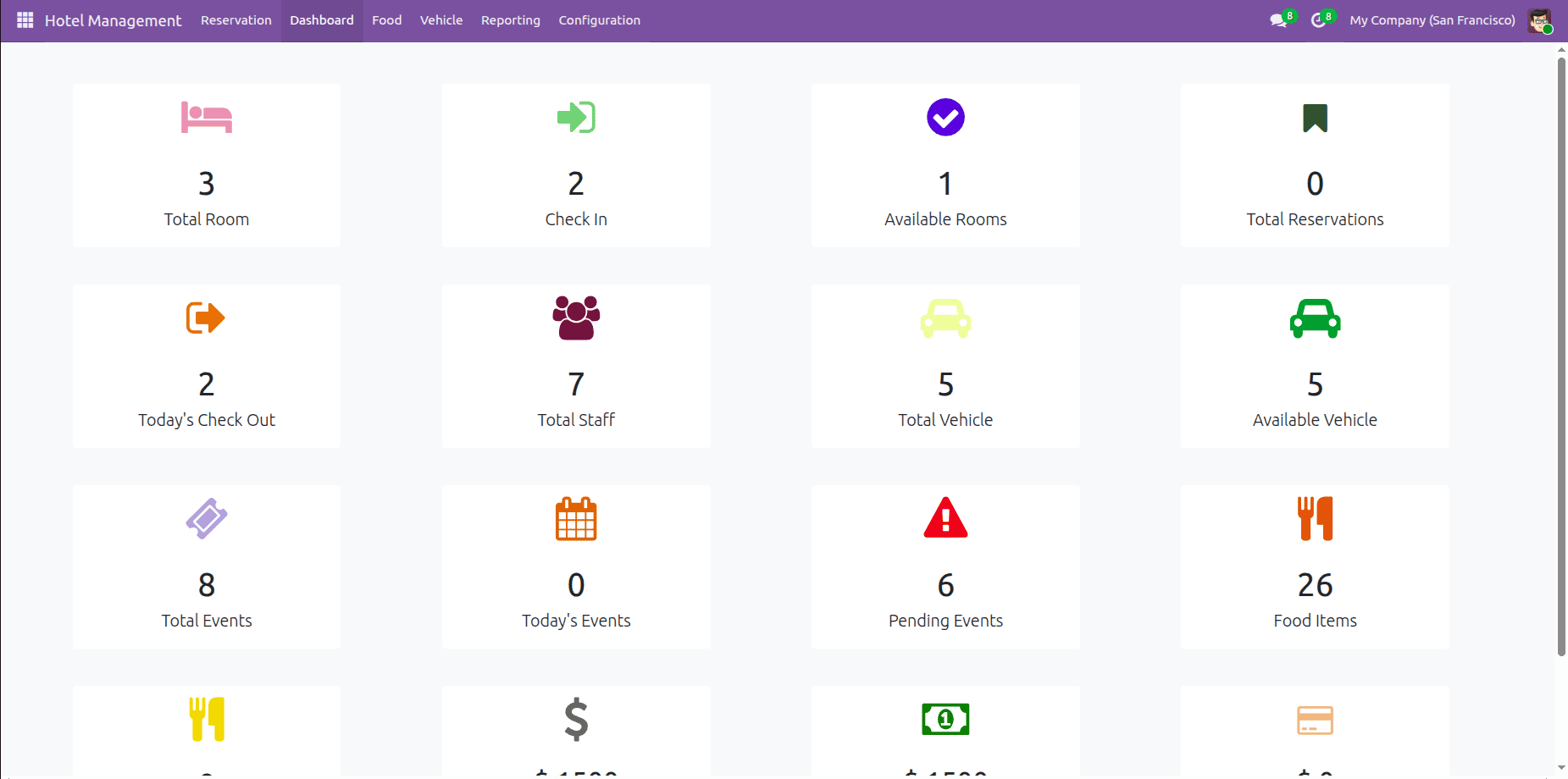Click the orange Check Out arrow icon

click(206, 318)
